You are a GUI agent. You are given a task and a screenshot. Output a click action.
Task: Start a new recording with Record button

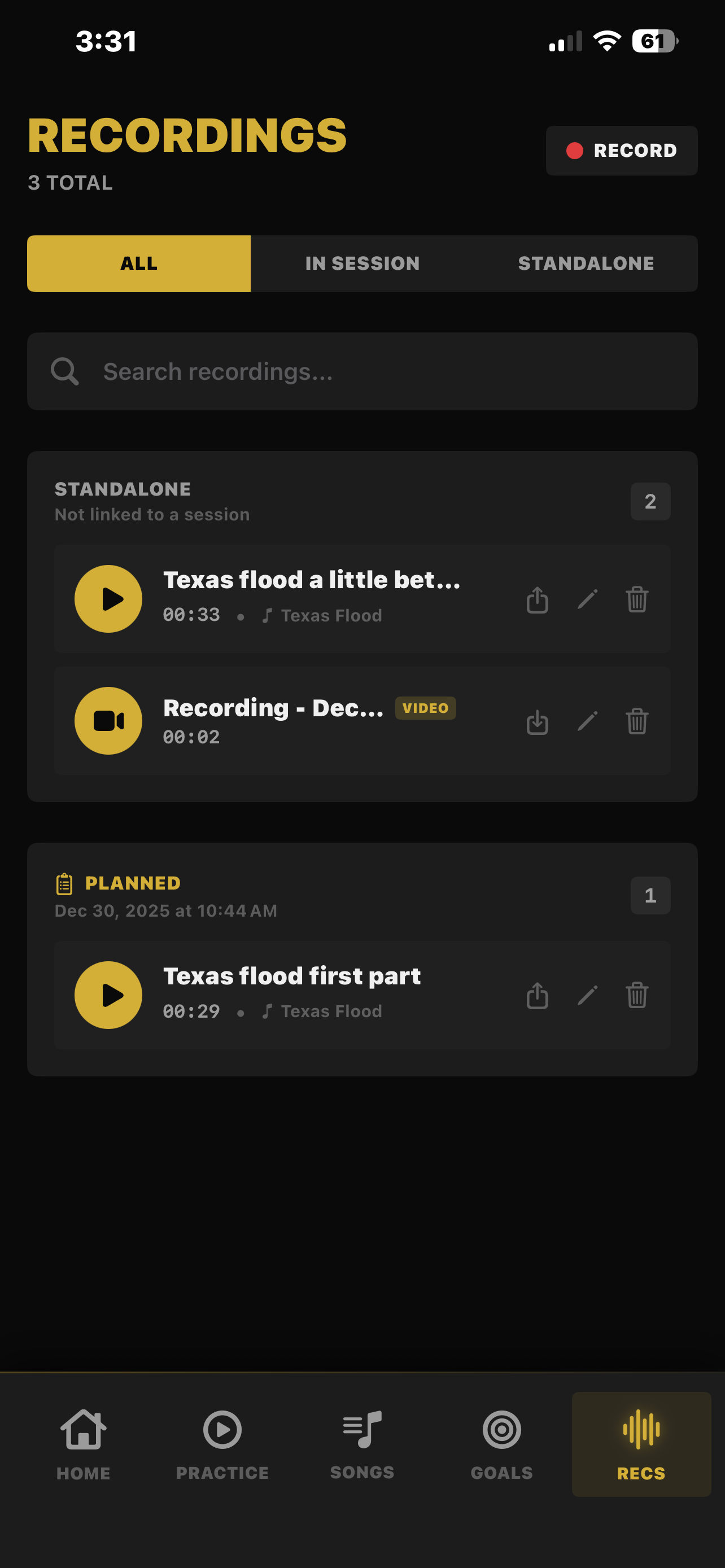coord(622,151)
